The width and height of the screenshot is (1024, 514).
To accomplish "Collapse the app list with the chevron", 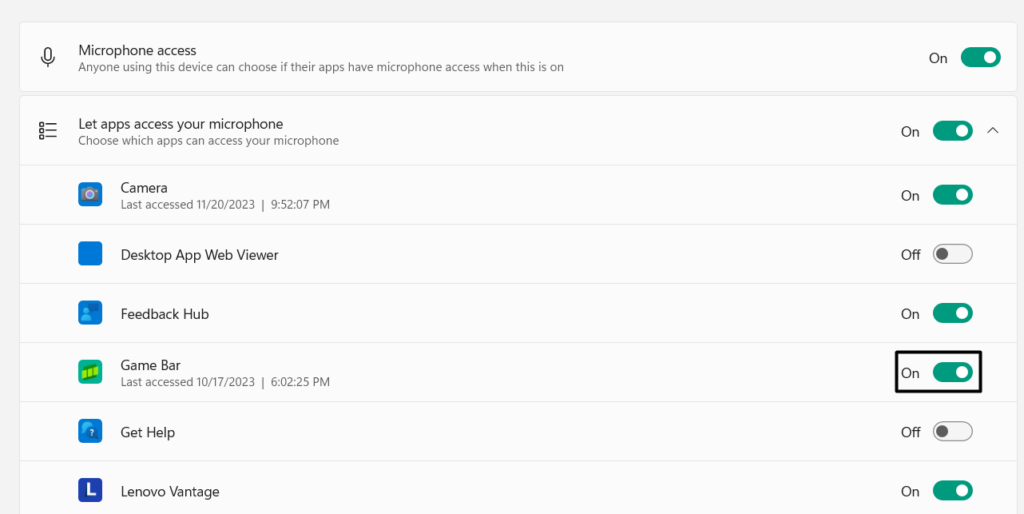I will point(993,130).
